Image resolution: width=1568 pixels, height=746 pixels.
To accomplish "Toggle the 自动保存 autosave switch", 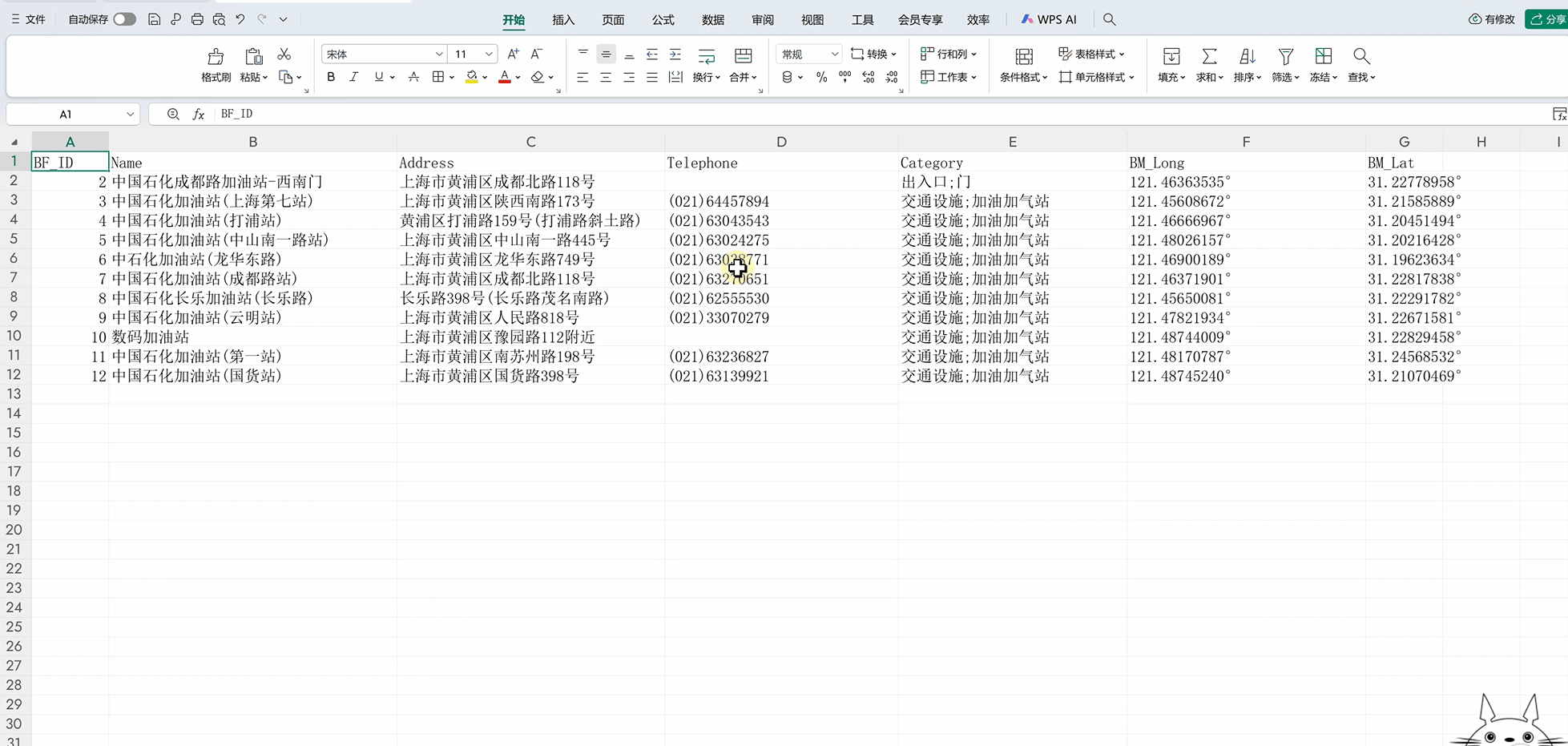I will (124, 19).
